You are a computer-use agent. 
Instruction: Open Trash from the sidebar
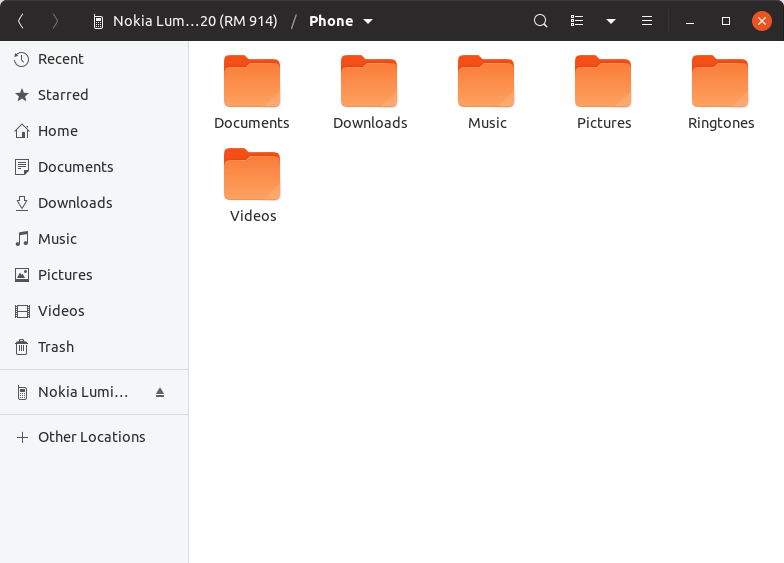pos(55,347)
